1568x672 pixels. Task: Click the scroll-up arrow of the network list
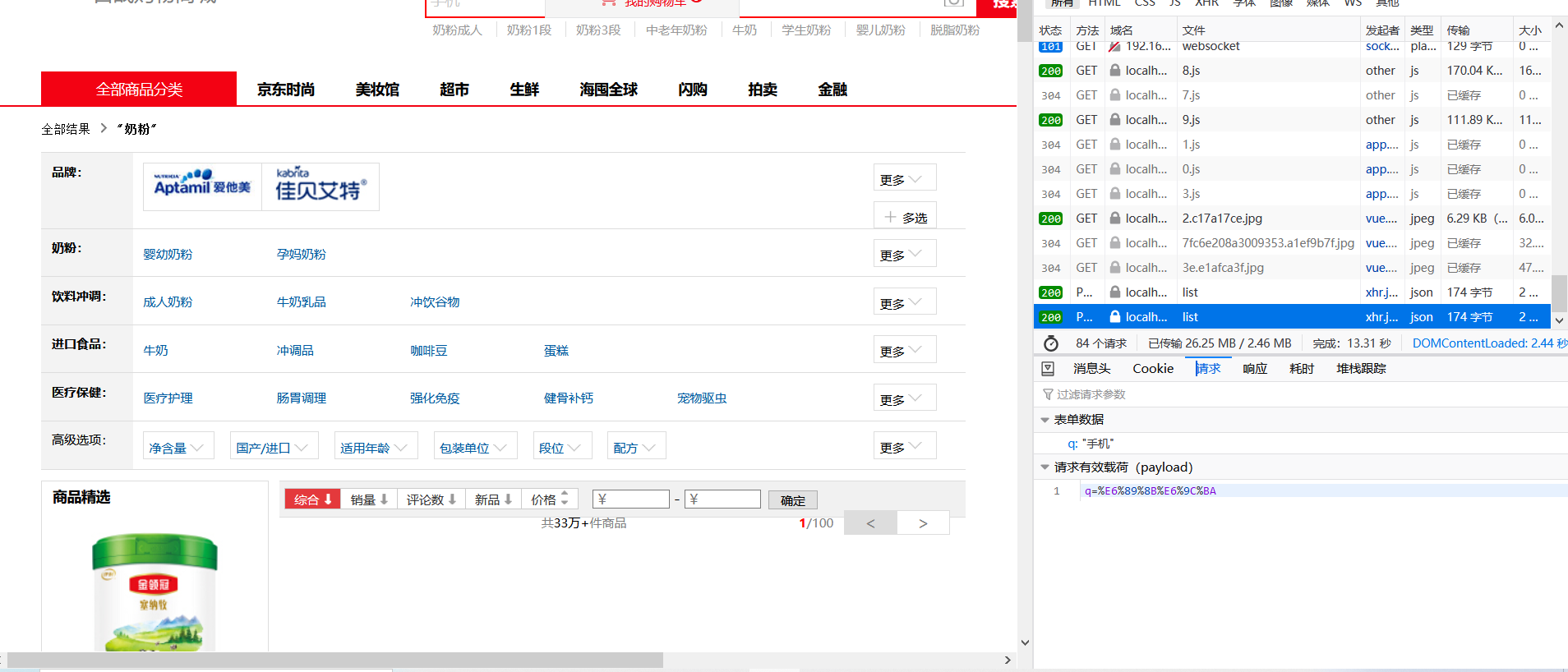click(1559, 26)
